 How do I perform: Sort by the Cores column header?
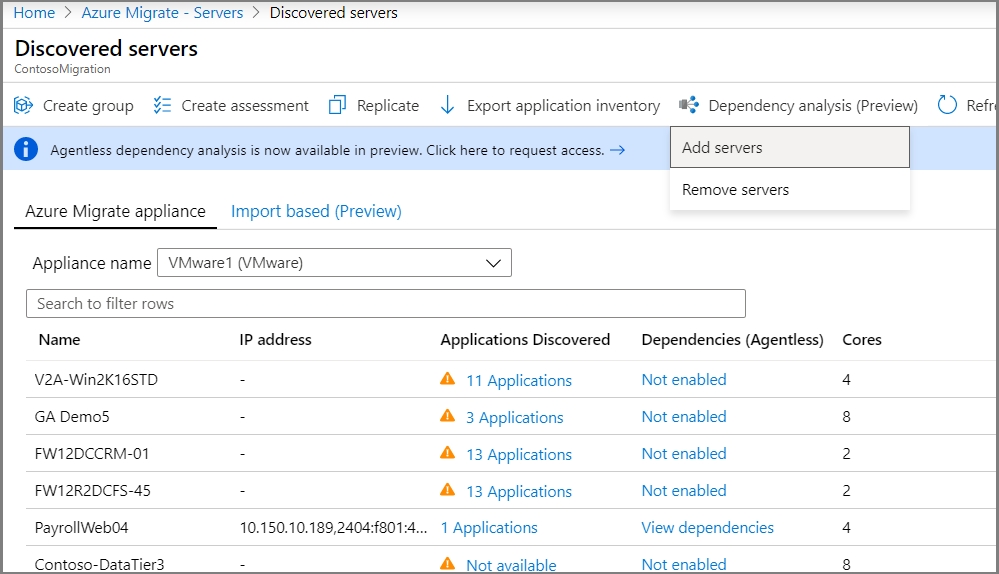862,340
